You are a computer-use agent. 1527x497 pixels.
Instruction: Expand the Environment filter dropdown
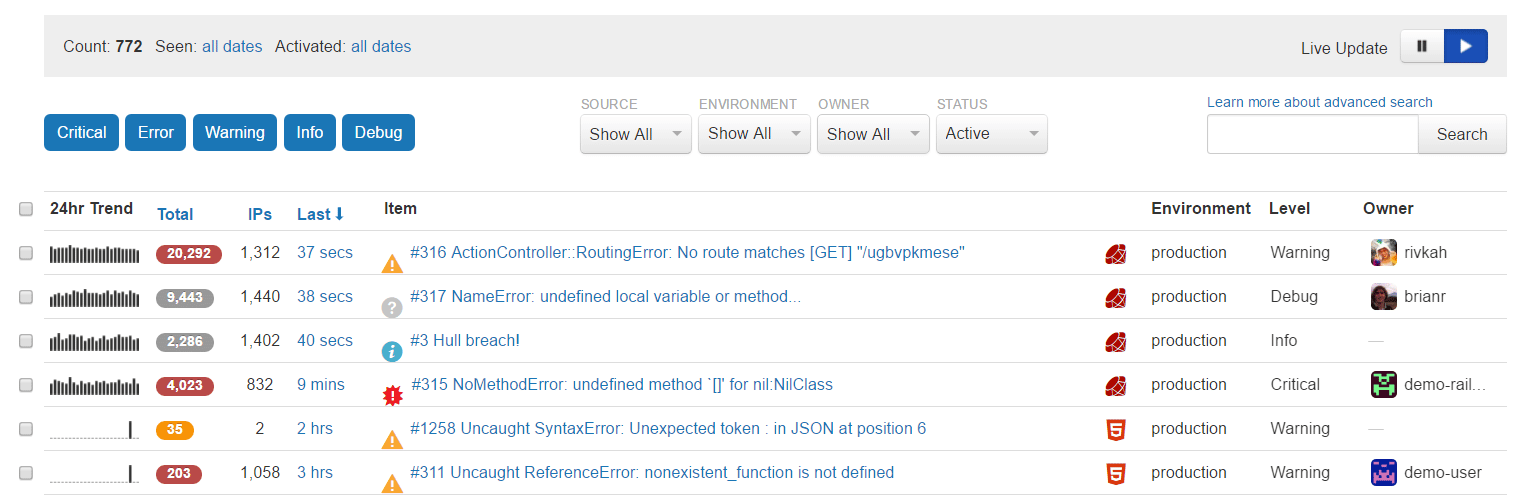click(754, 134)
